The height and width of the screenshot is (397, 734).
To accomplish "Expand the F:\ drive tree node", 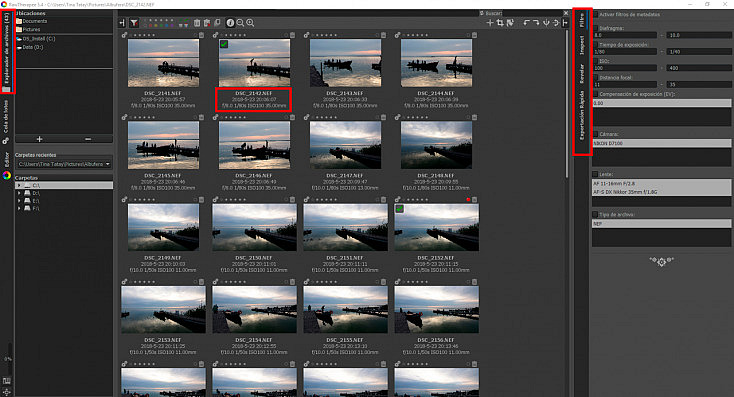I will (19, 208).
